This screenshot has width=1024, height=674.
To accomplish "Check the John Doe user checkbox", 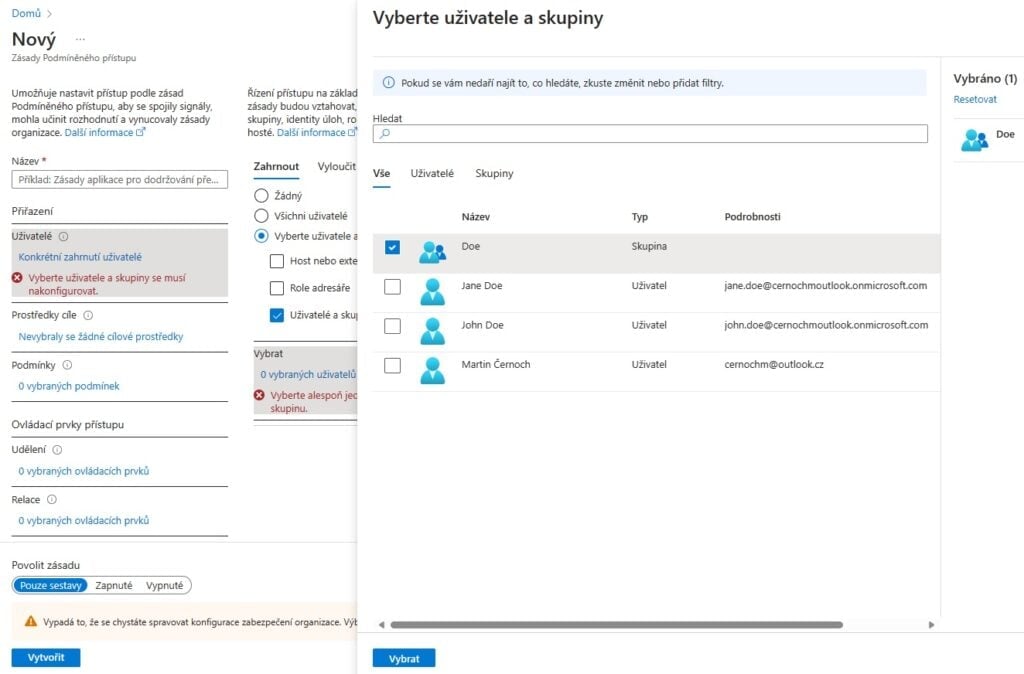I will pos(392,326).
